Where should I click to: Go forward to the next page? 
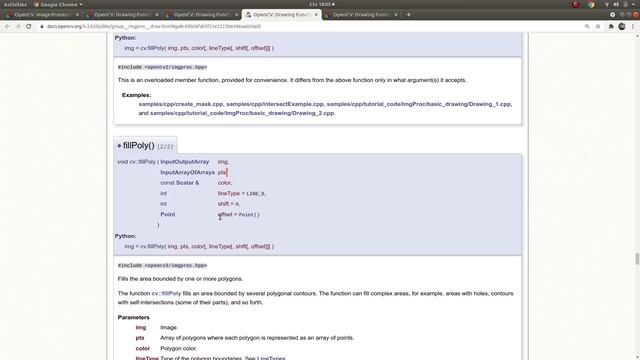(18, 26)
